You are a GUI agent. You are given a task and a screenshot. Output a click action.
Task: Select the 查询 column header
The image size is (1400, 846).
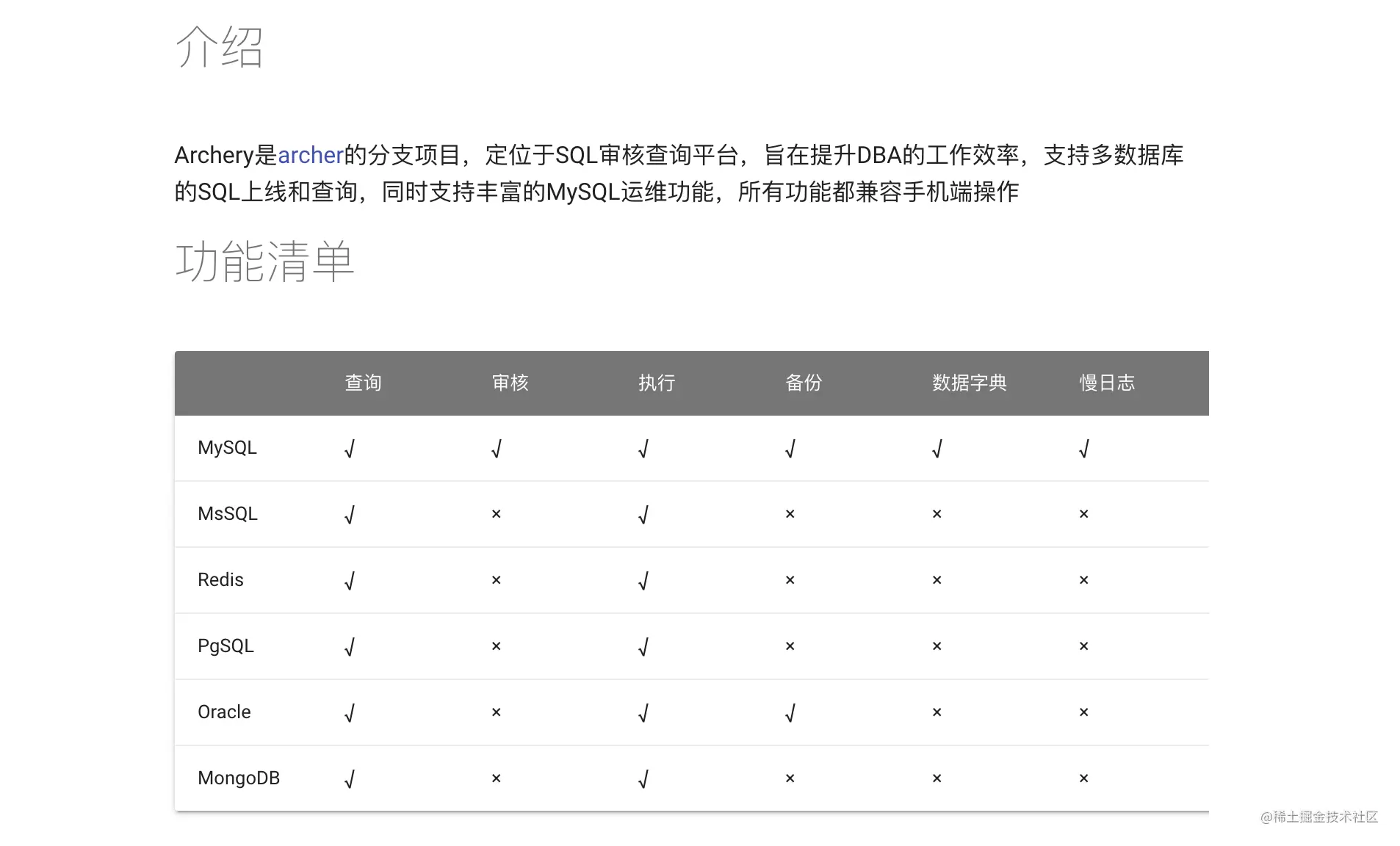[363, 383]
